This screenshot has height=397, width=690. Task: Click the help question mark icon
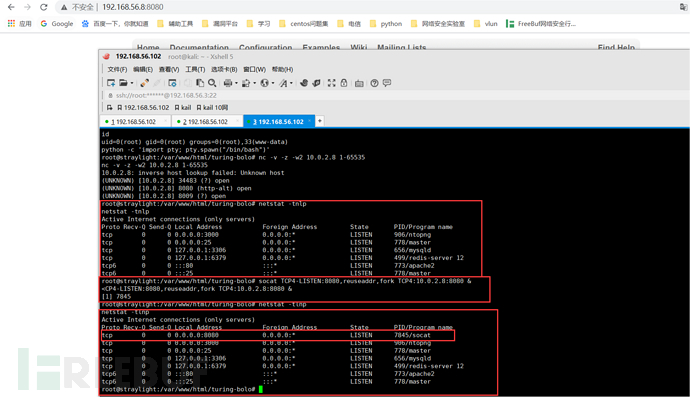pos(374,83)
